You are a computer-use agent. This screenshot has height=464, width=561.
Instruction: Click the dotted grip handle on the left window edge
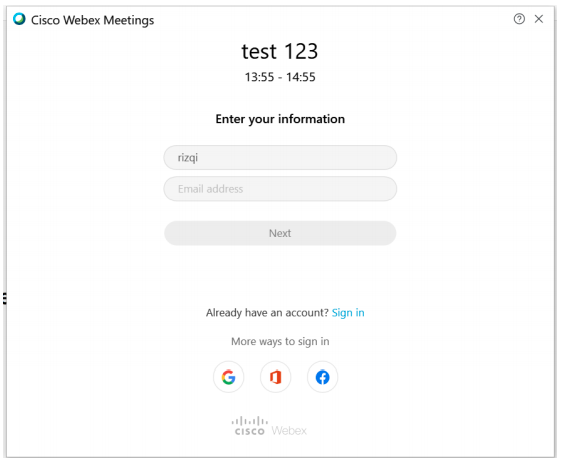pyautogui.click(x=5, y=298)
